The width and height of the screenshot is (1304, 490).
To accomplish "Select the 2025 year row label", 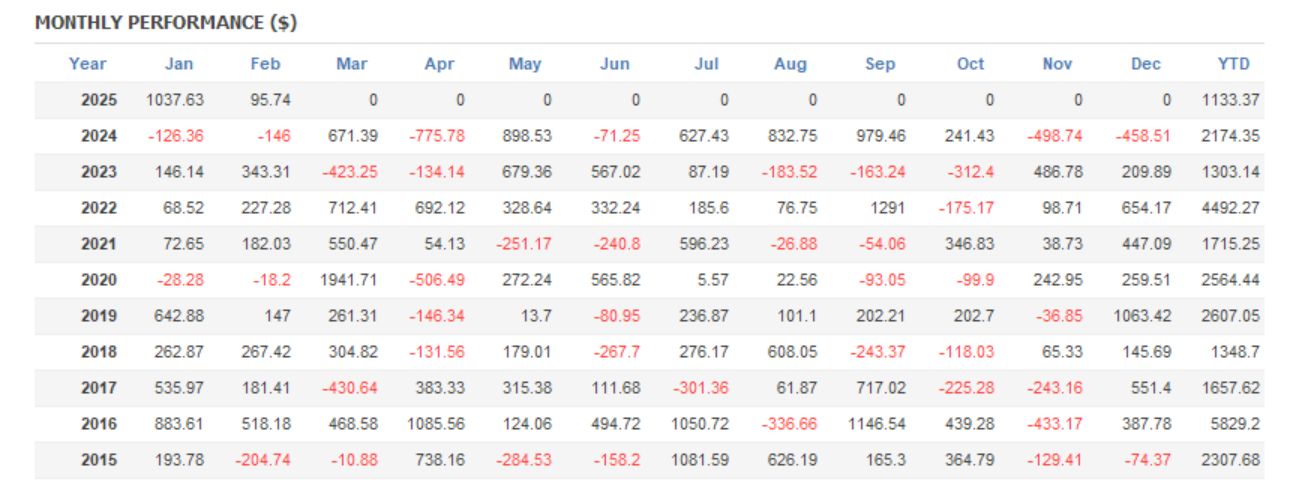I will (x=99, y=100).
